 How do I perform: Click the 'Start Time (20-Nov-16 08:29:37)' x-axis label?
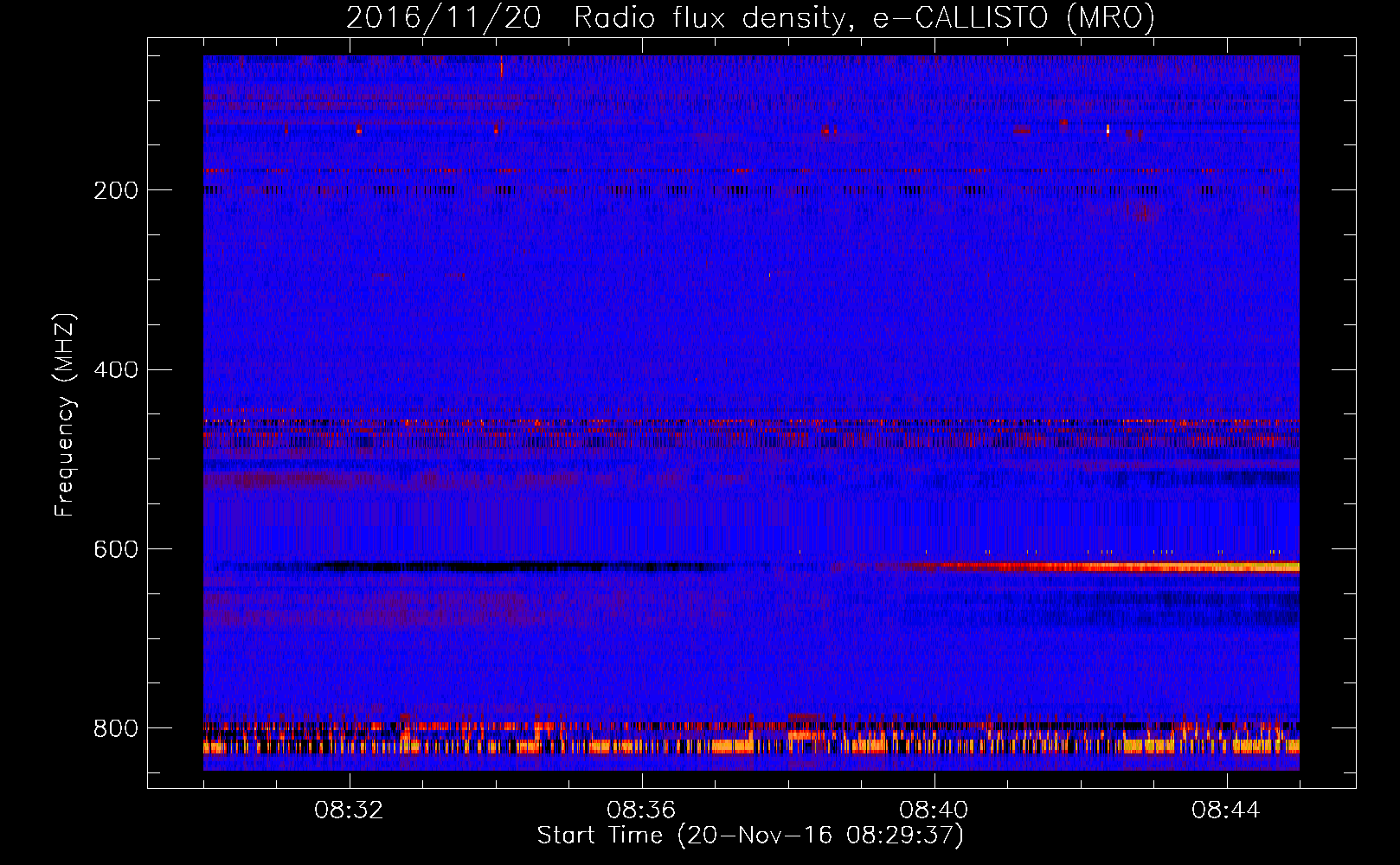click(x=750, y=836)
